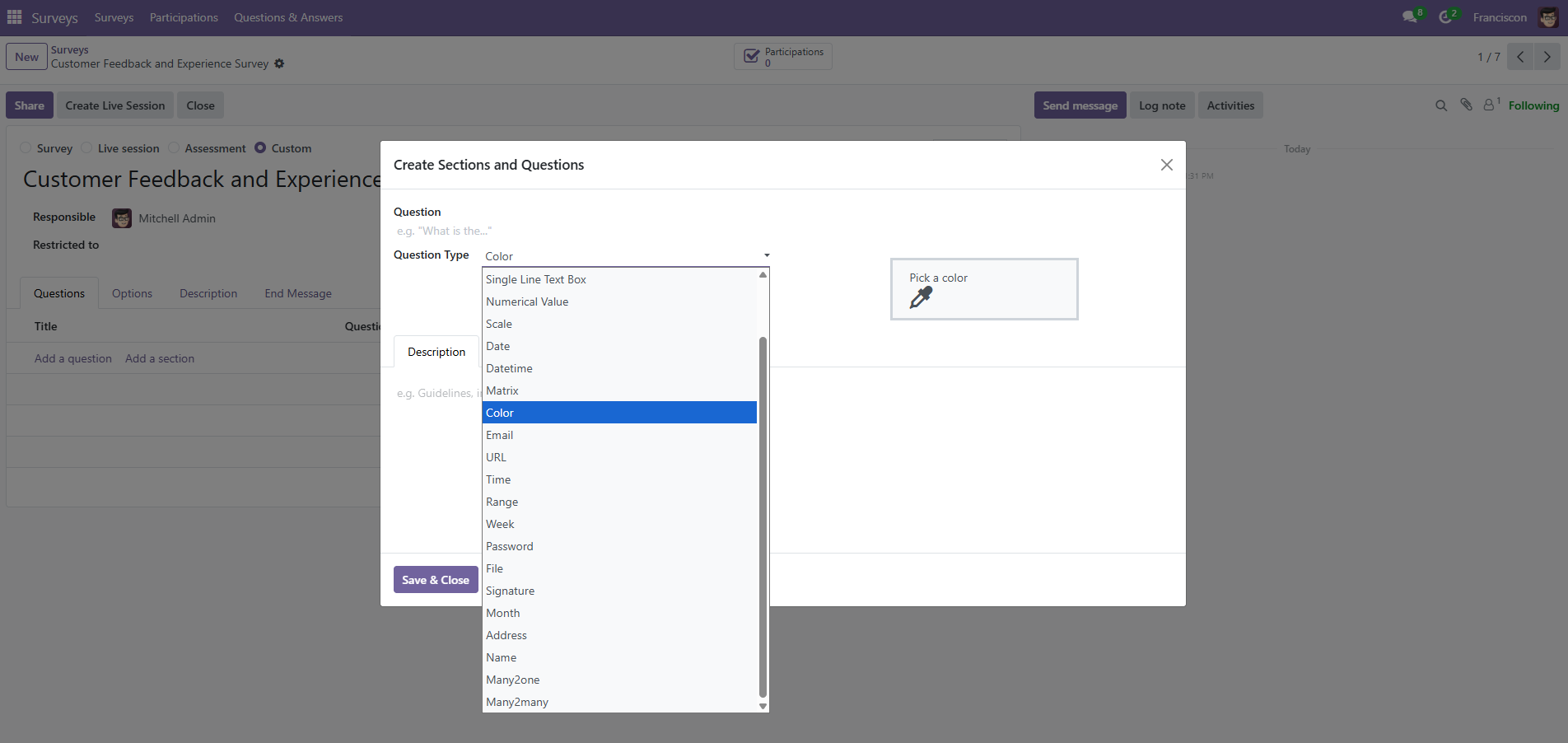The width and height of the screenshot is (1568, 743).
Task: Choose Datetime question type
Action: click(x=619, y=368)
